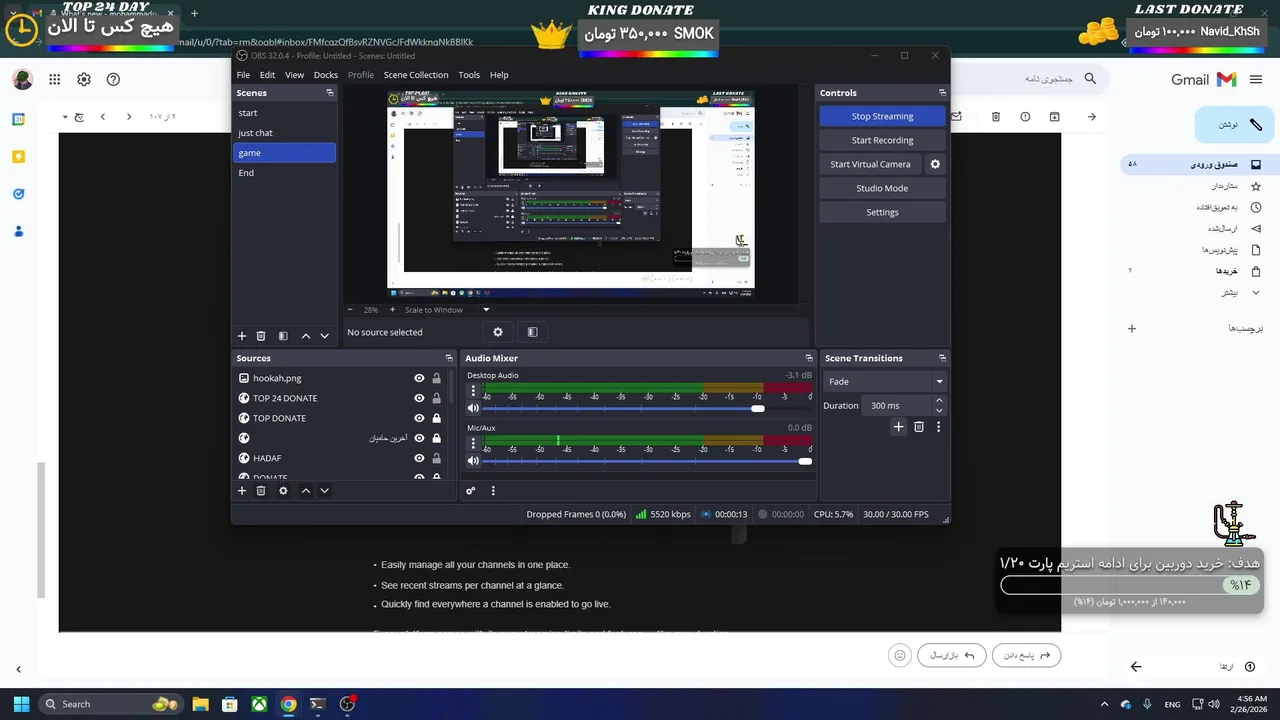The width and height of the screenshot is (1280, 720).
Task: Move source up in Sources panel
Action: click(x=306, y=491)
